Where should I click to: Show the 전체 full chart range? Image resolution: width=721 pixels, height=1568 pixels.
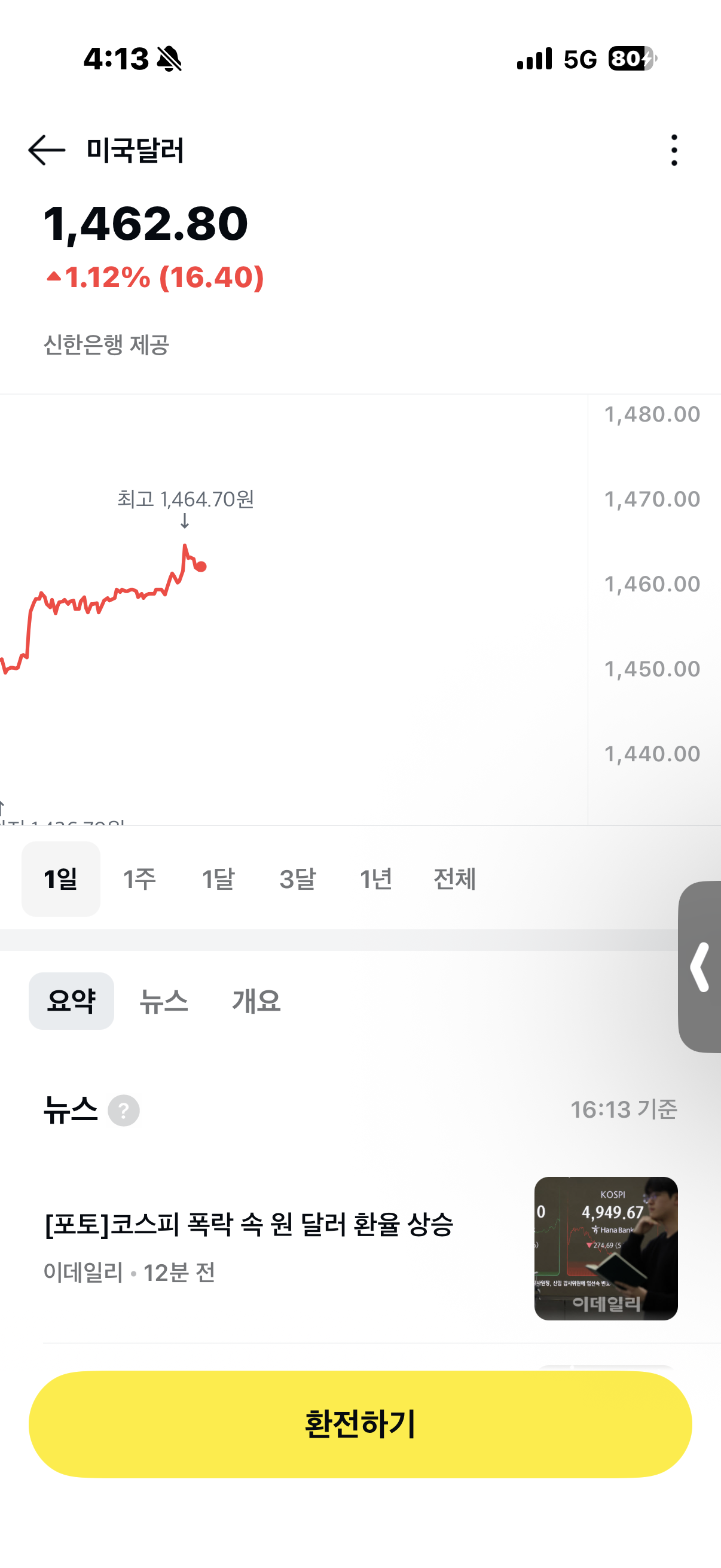454,878
